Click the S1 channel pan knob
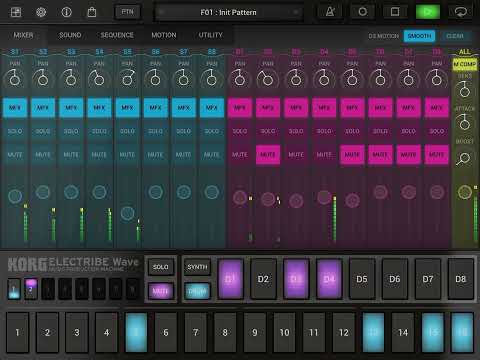 [14, 79]
